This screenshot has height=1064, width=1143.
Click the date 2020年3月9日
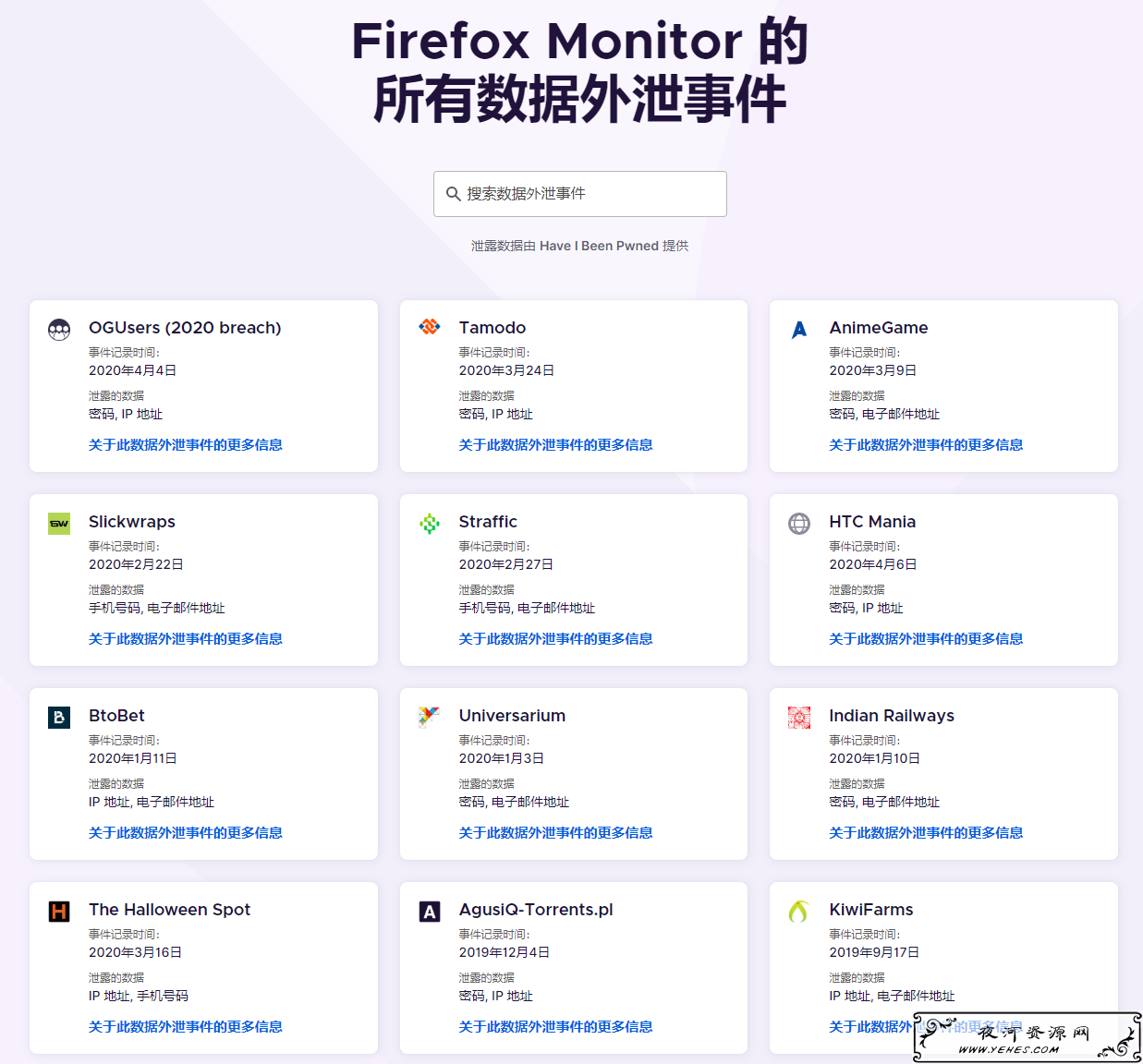click(x=873, y=370)
